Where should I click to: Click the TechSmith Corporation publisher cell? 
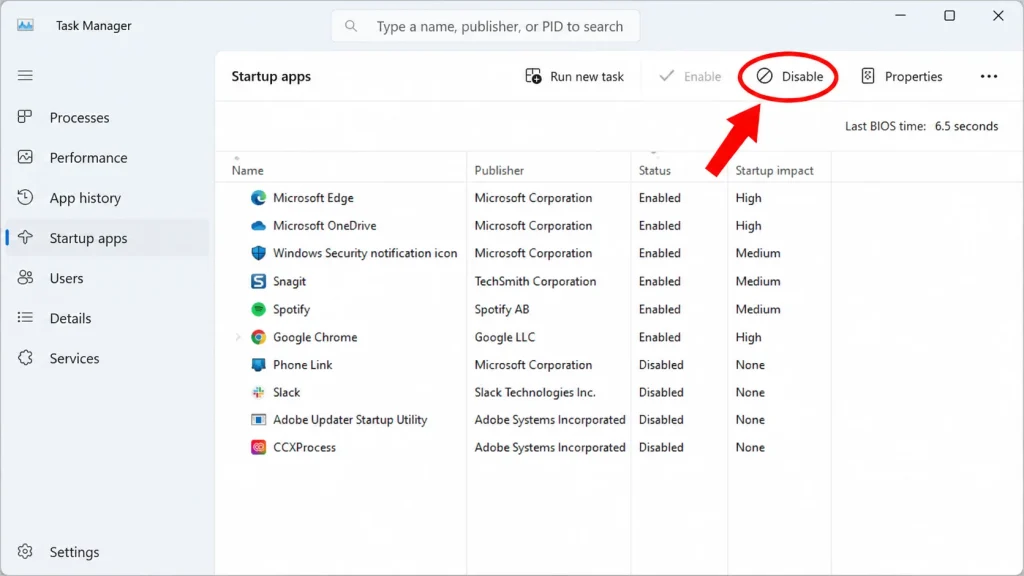click(x=535, y=281)
